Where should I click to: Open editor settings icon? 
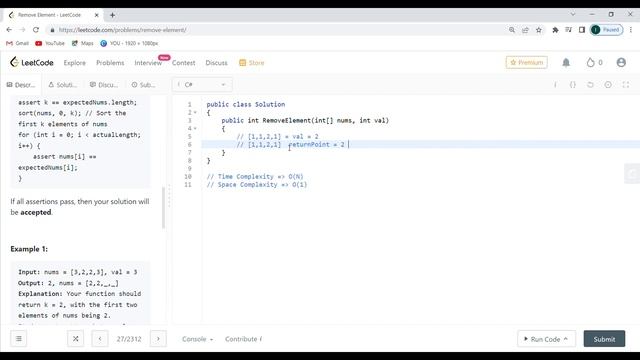tap(608, 84)
